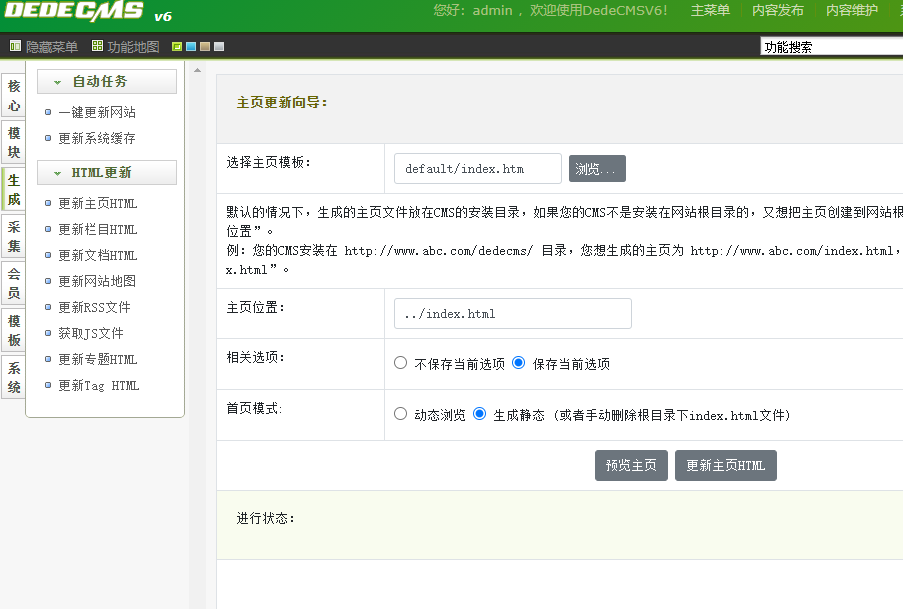Open 更新RSS文件 in sidebar
This screenshot has width=903, height=609.
(x=94, y=307)
